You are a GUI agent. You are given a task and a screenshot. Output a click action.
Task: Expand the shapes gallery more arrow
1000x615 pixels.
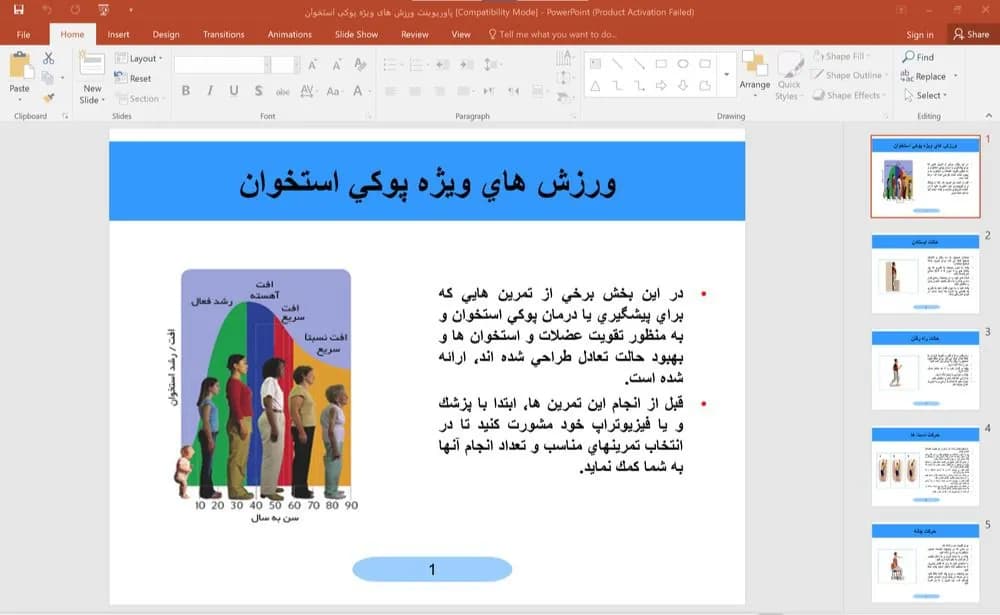726,75
